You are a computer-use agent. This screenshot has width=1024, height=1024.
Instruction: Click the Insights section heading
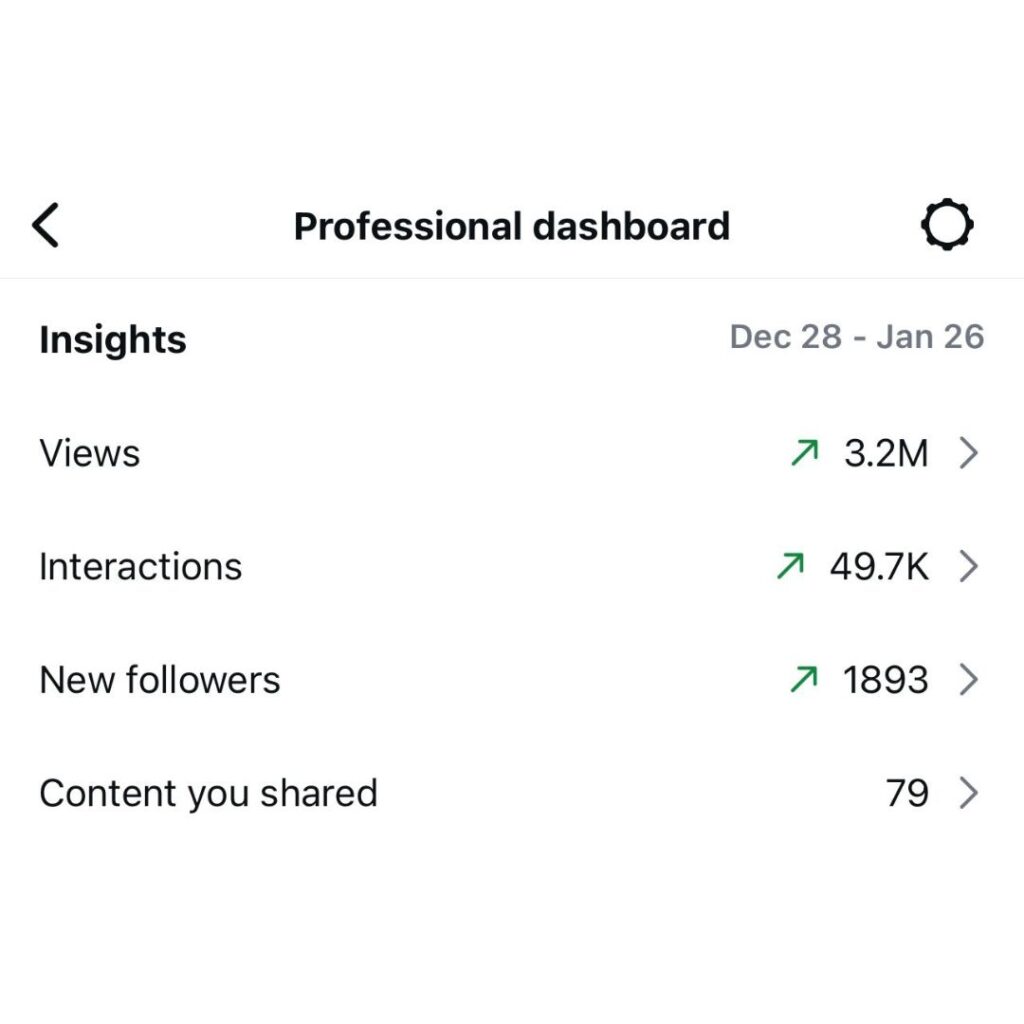pos(113,340)
